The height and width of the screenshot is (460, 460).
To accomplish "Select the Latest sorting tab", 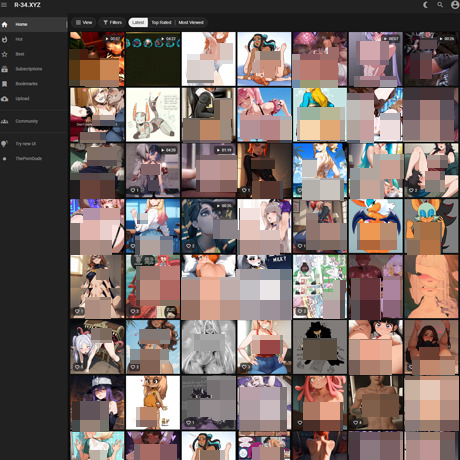I will 138,23.
